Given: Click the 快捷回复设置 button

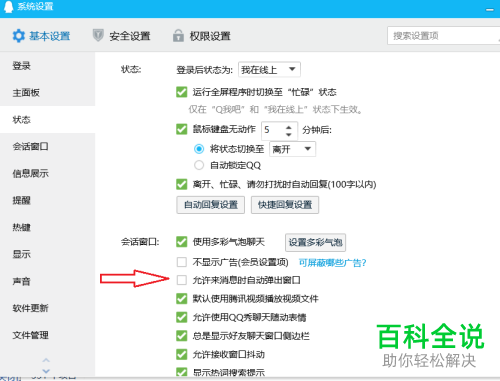Looking at the screenshot, I should click(x=285, y=205).
